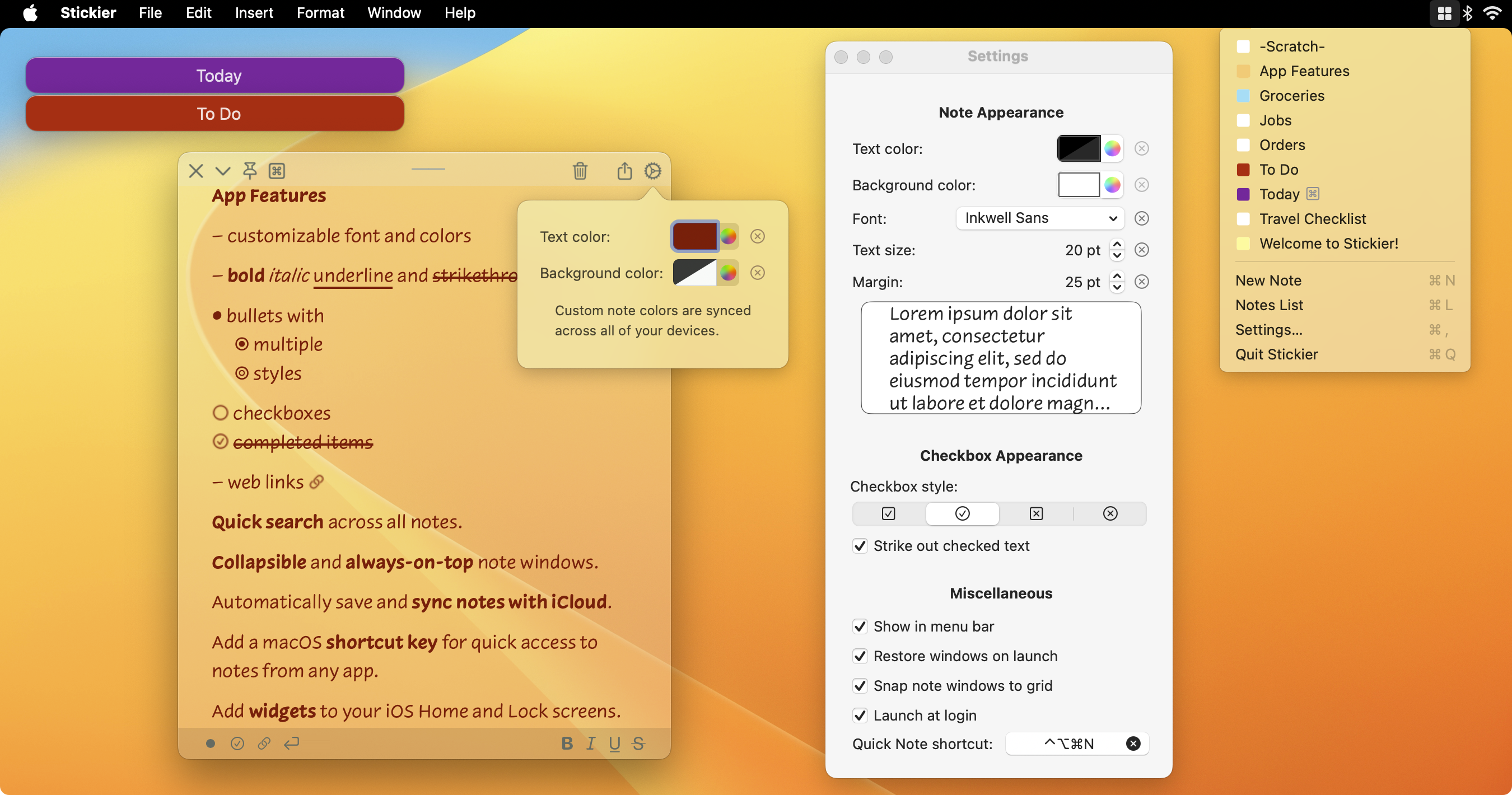1512x795 pixels.
Task: Open the Inkwell Sans font dropdown
Action: 1040,218
